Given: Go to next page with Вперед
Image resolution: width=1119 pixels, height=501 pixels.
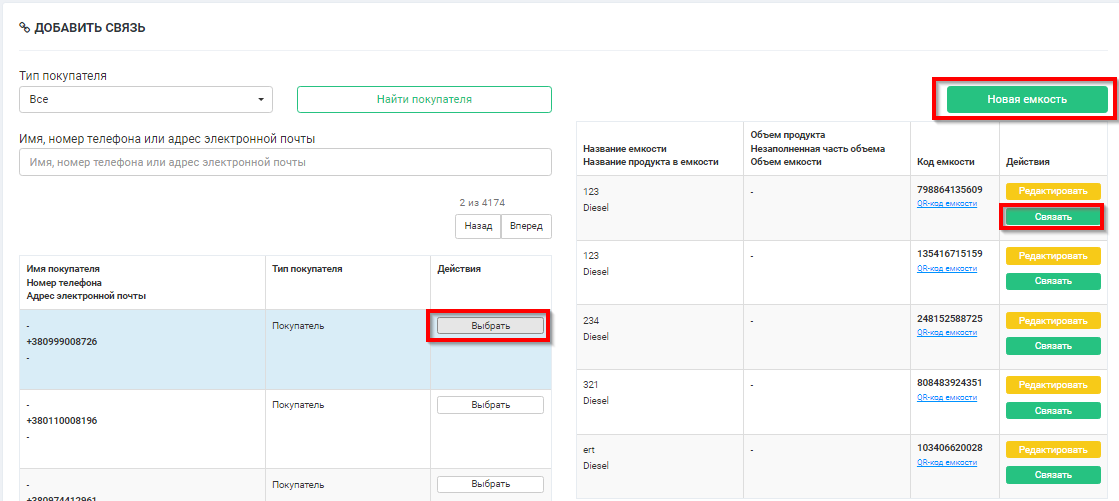Looking at the screenshot, I should tap(526, 226).
